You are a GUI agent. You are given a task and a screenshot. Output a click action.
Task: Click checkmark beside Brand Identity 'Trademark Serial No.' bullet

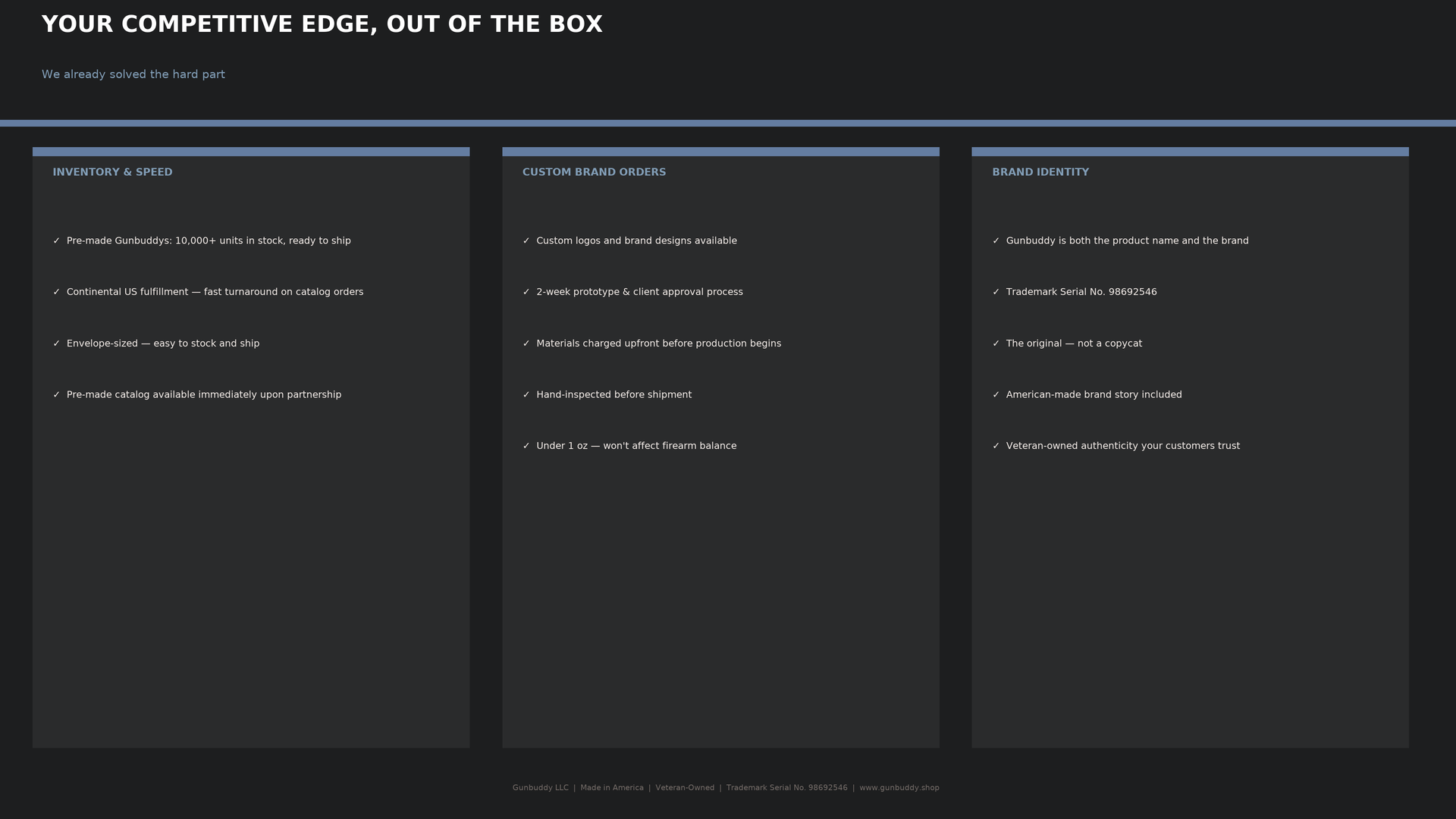point(996,292)
